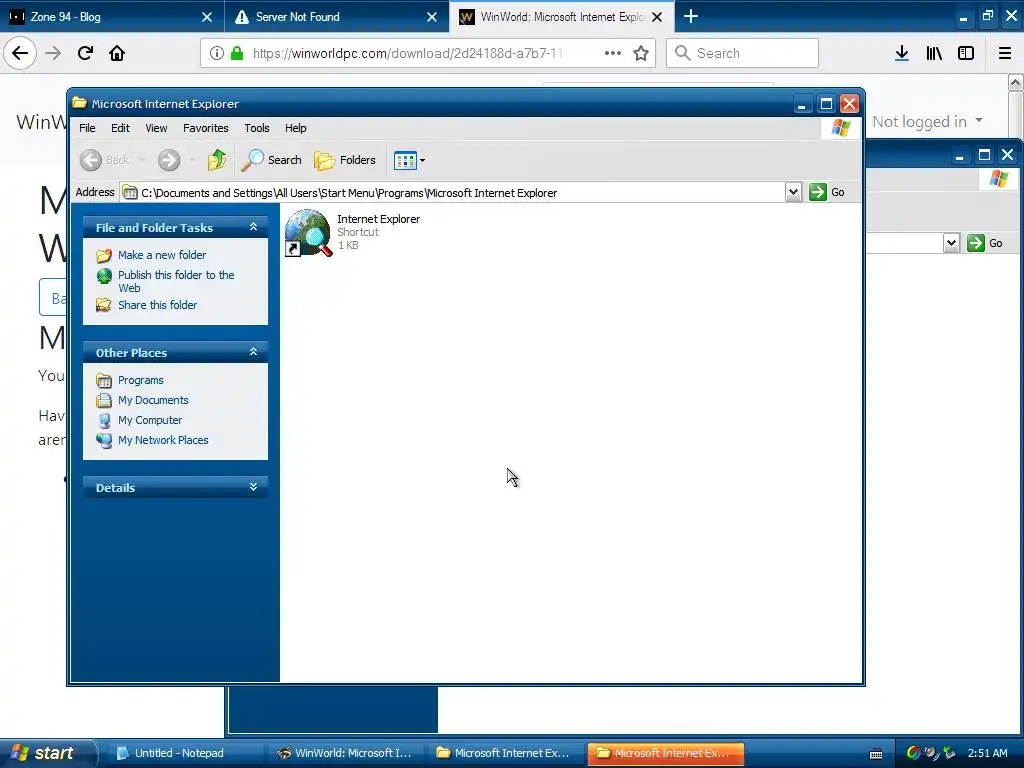Click the Forward button dropdown arrow

point(191,160)
